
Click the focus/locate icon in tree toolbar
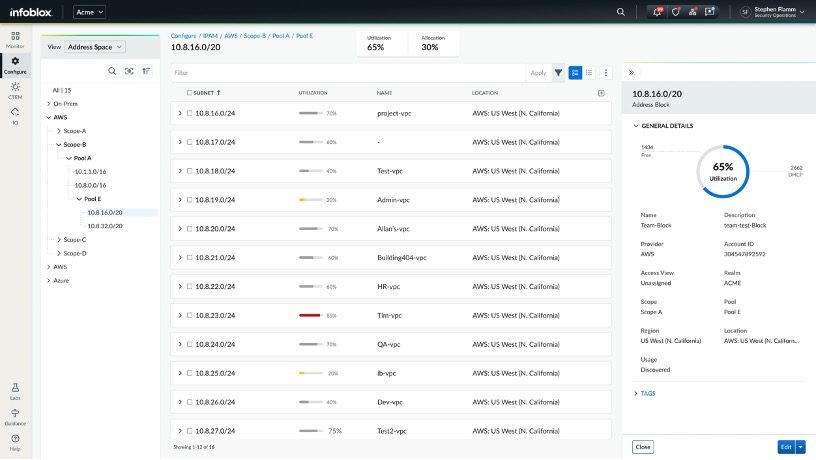click(129, 71)
